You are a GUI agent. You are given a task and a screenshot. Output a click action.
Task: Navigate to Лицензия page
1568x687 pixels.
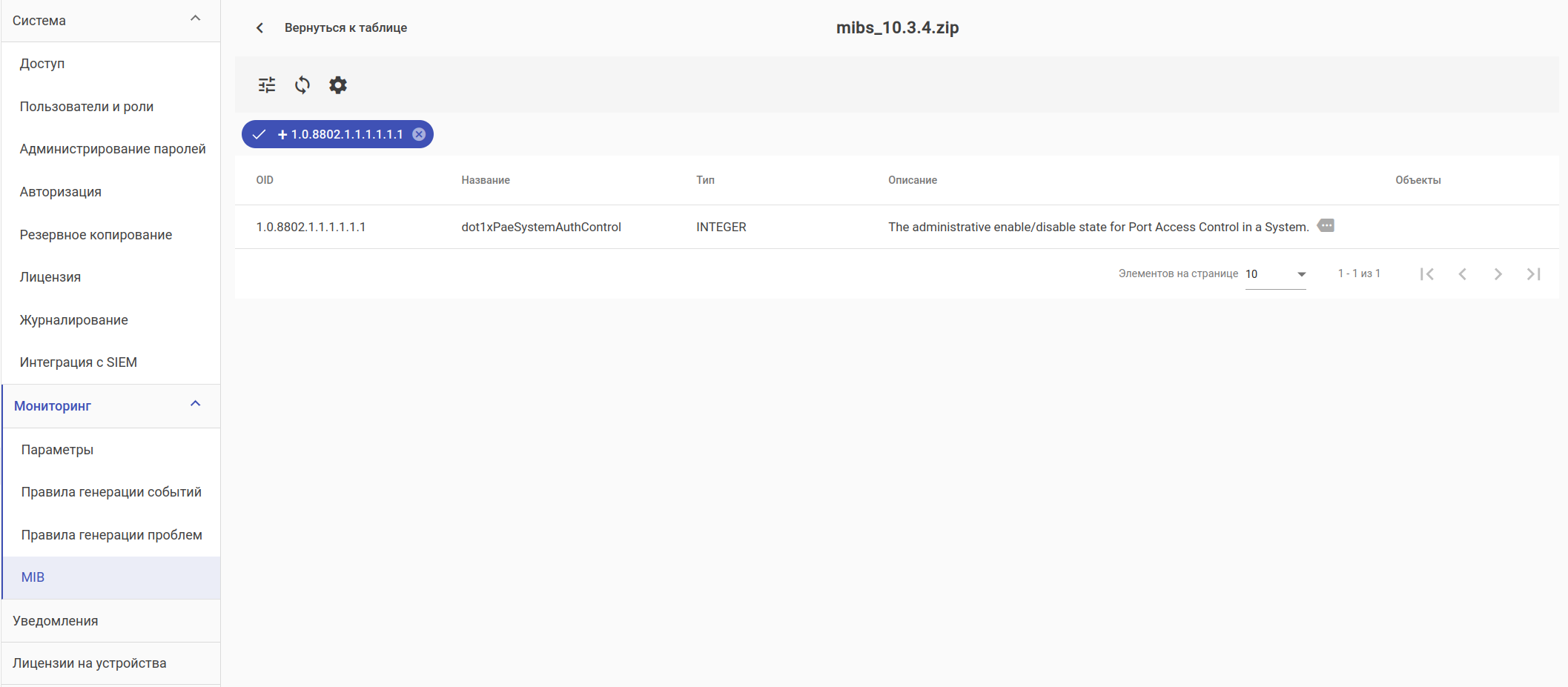point(111,277)
